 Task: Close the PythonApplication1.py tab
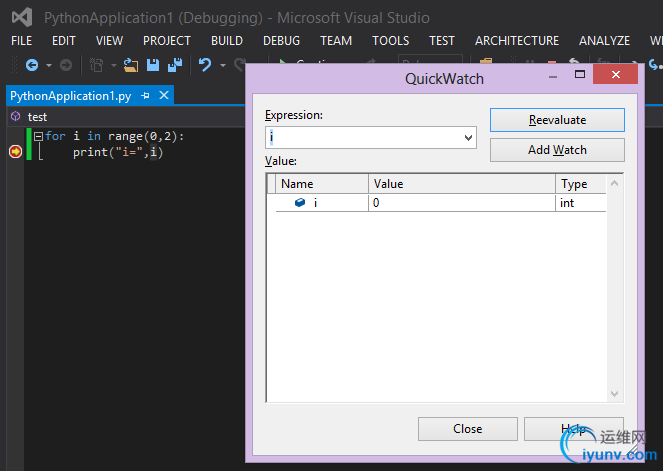point(164,95)
